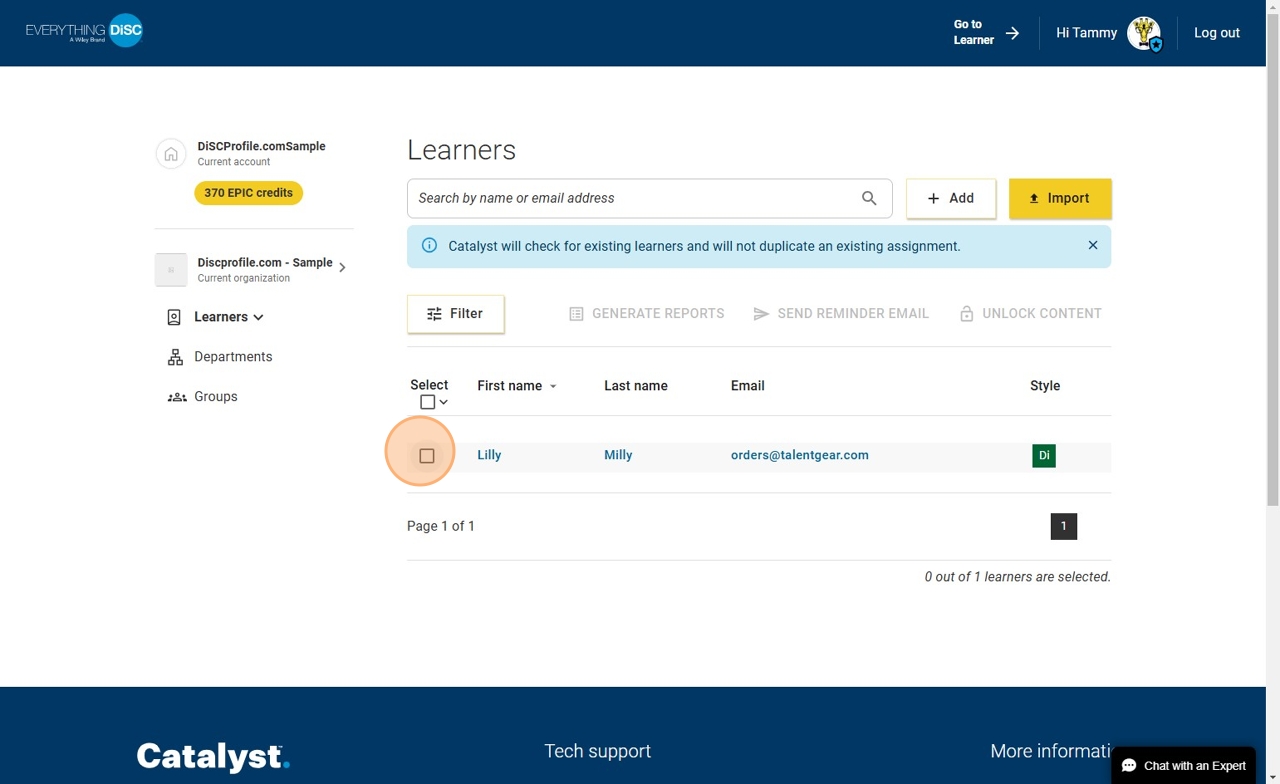
Task: Click Generate Reports
Action: tap(646, 314)
